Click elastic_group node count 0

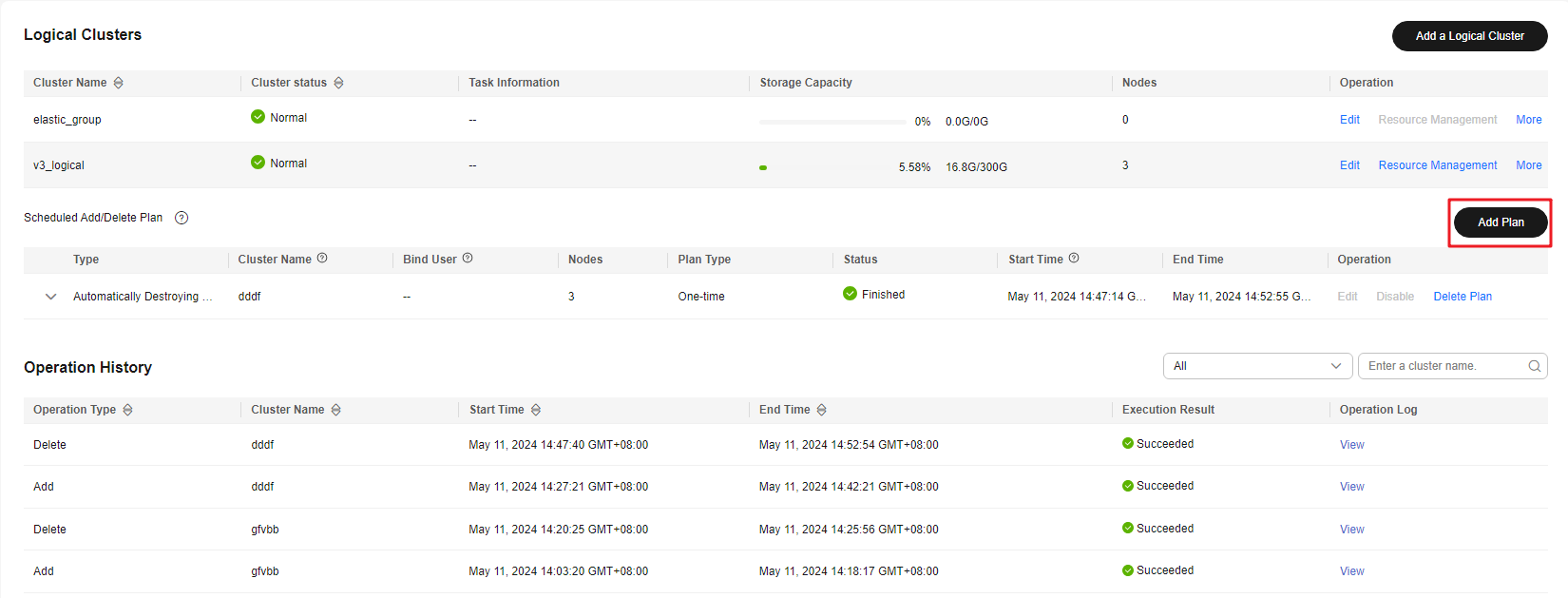click(1125, 120)
